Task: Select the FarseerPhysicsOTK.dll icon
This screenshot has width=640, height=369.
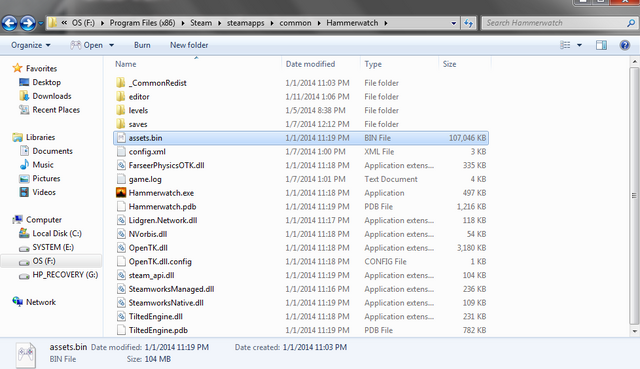Action: click(x=121, y=165)
